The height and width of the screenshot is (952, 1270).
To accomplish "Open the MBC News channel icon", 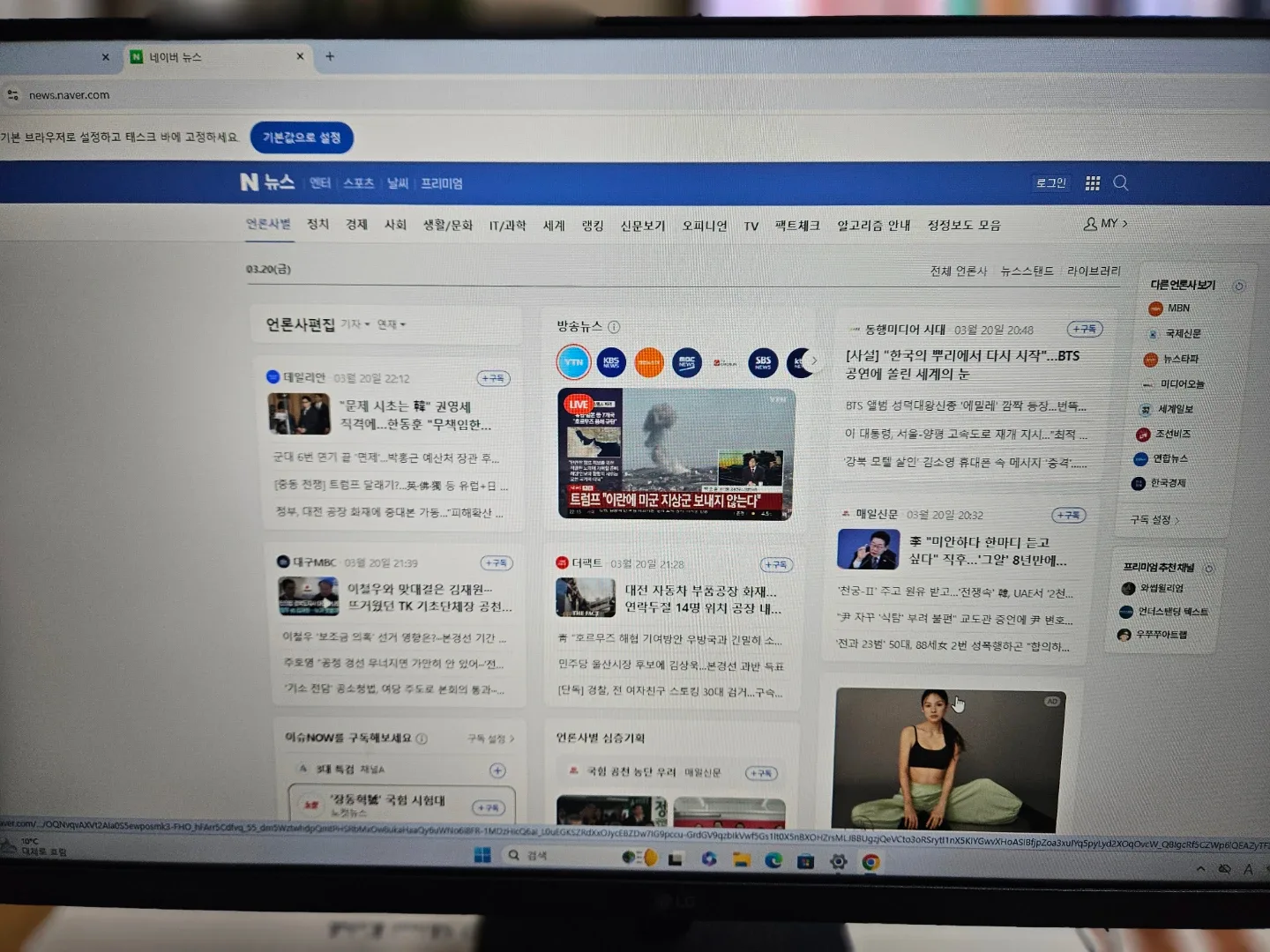I will [687, 362].
